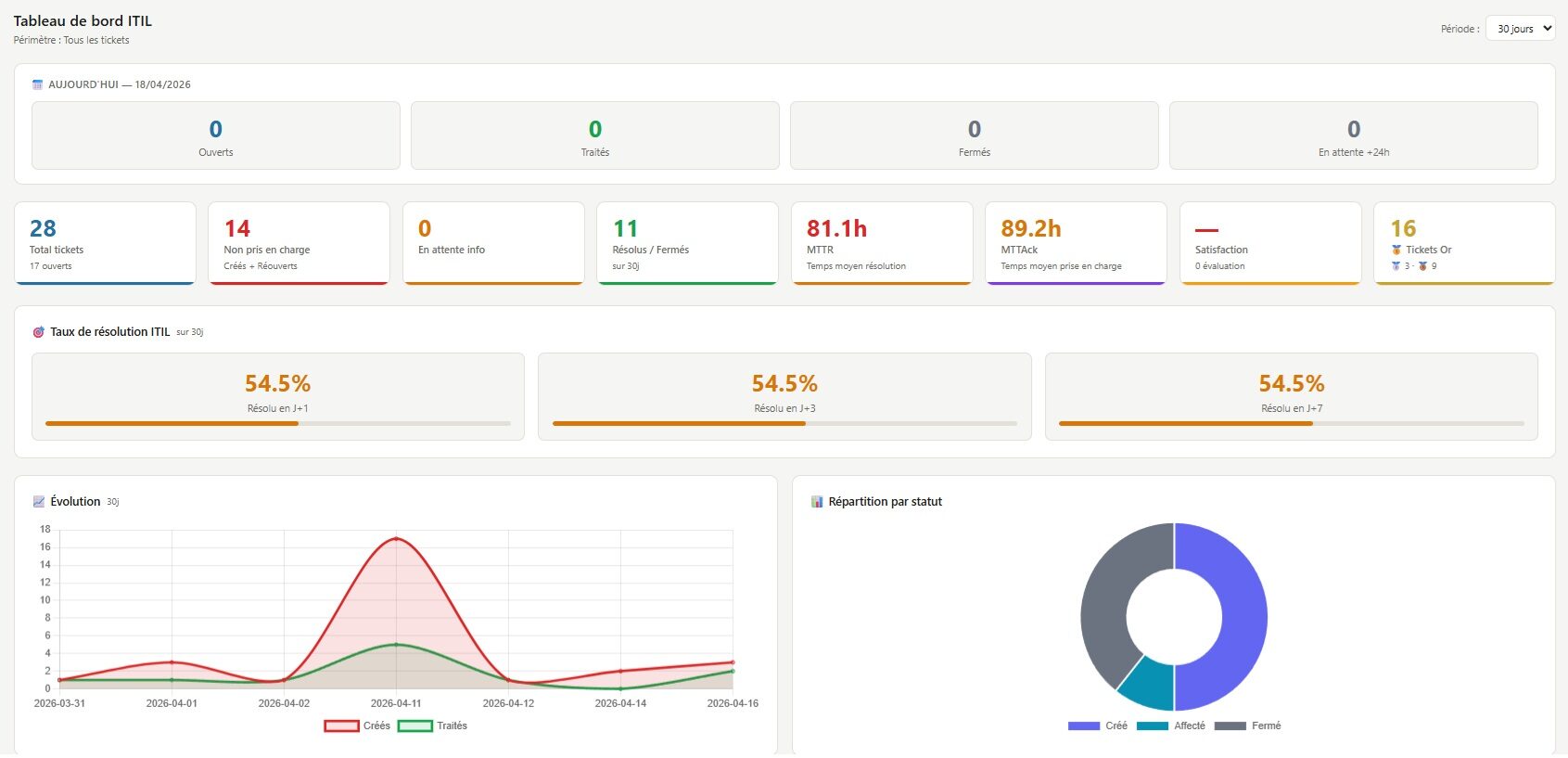Click the chart icon beside Évolution

pyautogui.click(x=39, y=502)
